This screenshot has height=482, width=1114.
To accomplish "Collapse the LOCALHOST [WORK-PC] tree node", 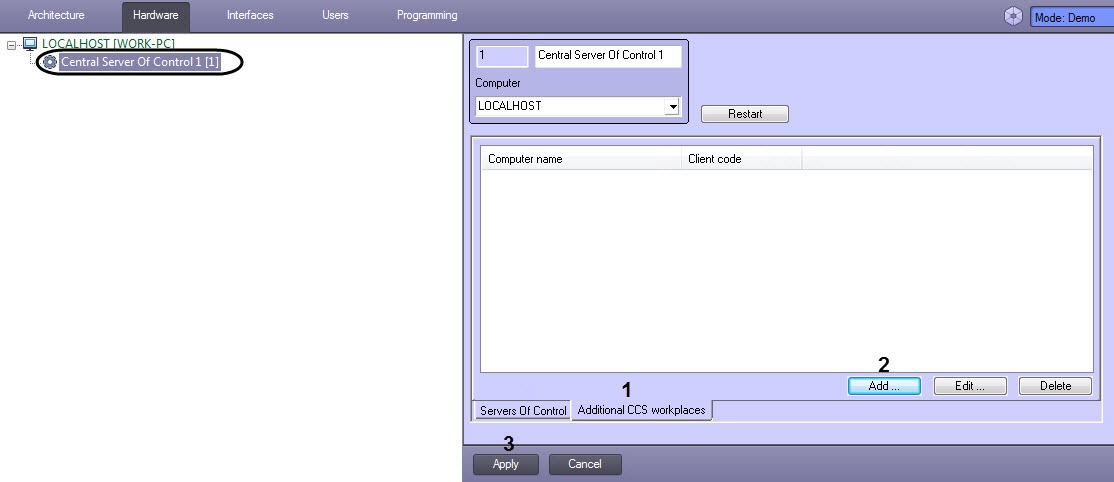I will tap(11, 45).
